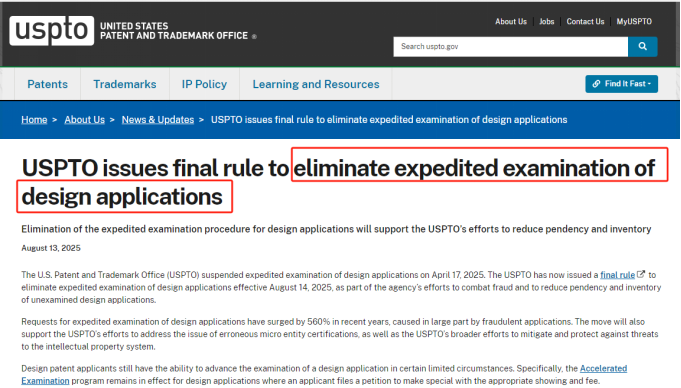
Task: Click About Us breadcrumb link
Action: point(85,119)
